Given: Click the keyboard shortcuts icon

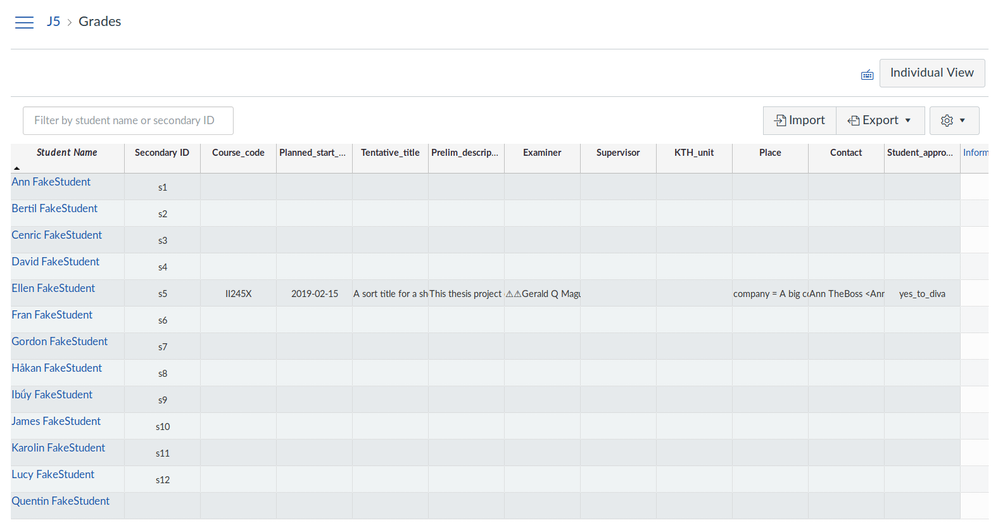Looking at the screenshot, I should (867, 74).
